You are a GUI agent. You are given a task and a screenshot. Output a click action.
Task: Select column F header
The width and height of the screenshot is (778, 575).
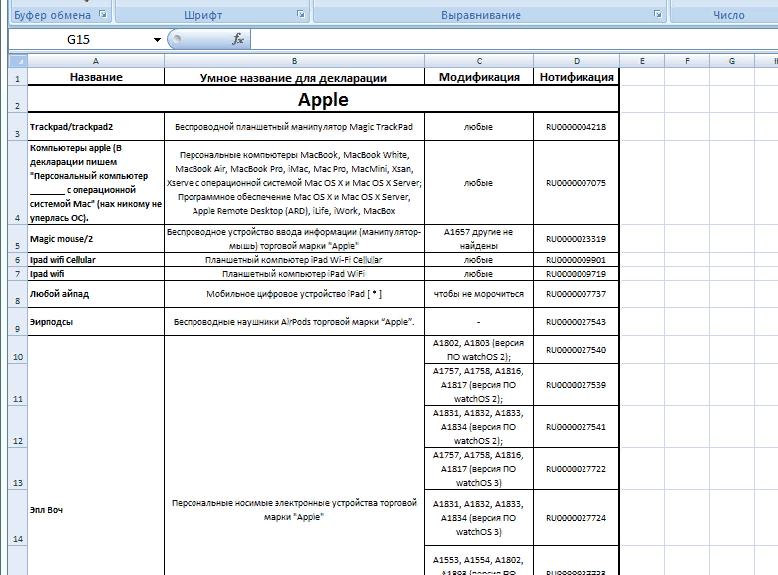(x=690, y=62)
